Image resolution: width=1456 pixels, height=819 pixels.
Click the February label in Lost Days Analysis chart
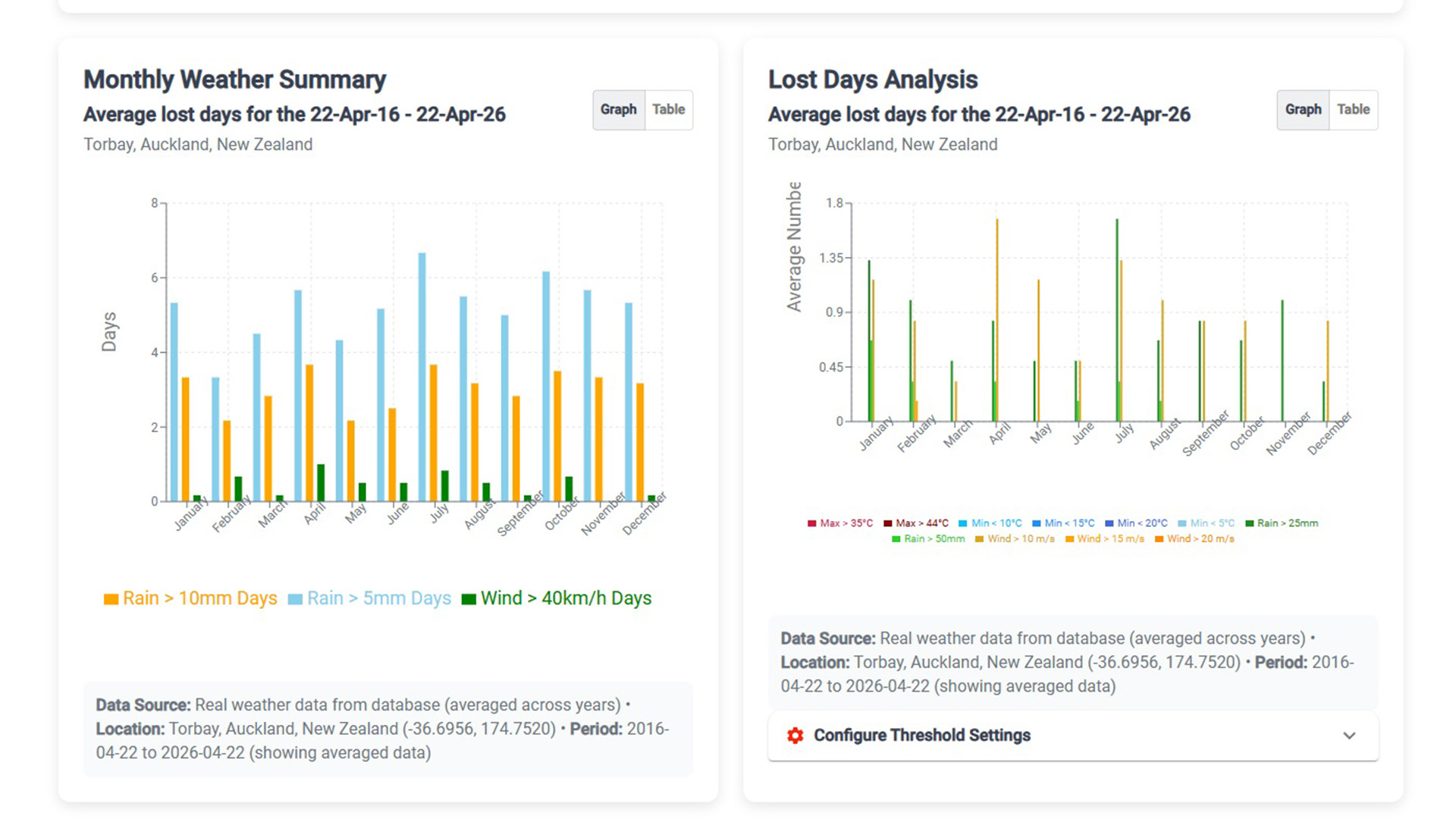(916, 434)
